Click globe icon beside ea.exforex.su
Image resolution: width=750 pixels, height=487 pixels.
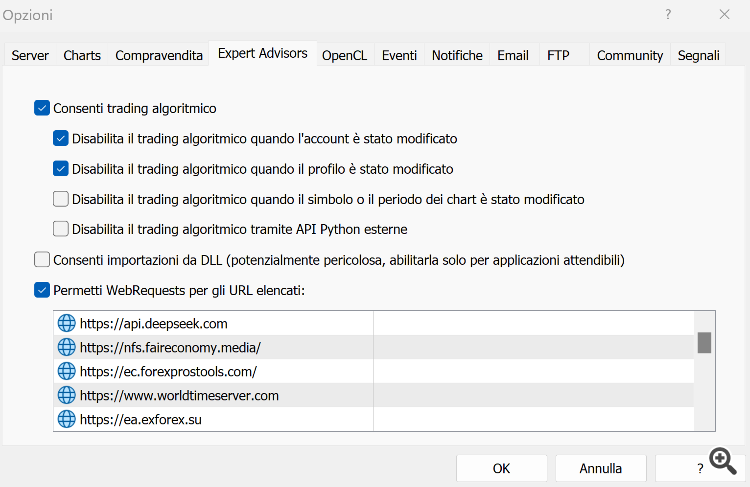coord(66,419)
